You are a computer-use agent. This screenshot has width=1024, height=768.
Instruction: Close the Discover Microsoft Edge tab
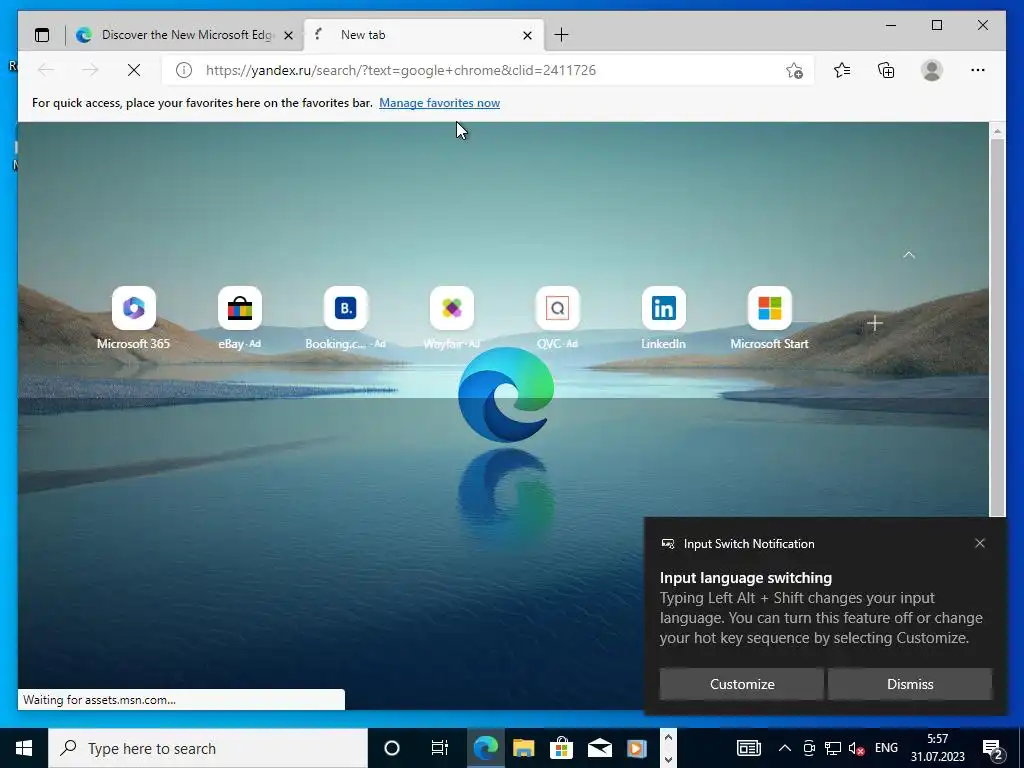[x=288, y=35]
